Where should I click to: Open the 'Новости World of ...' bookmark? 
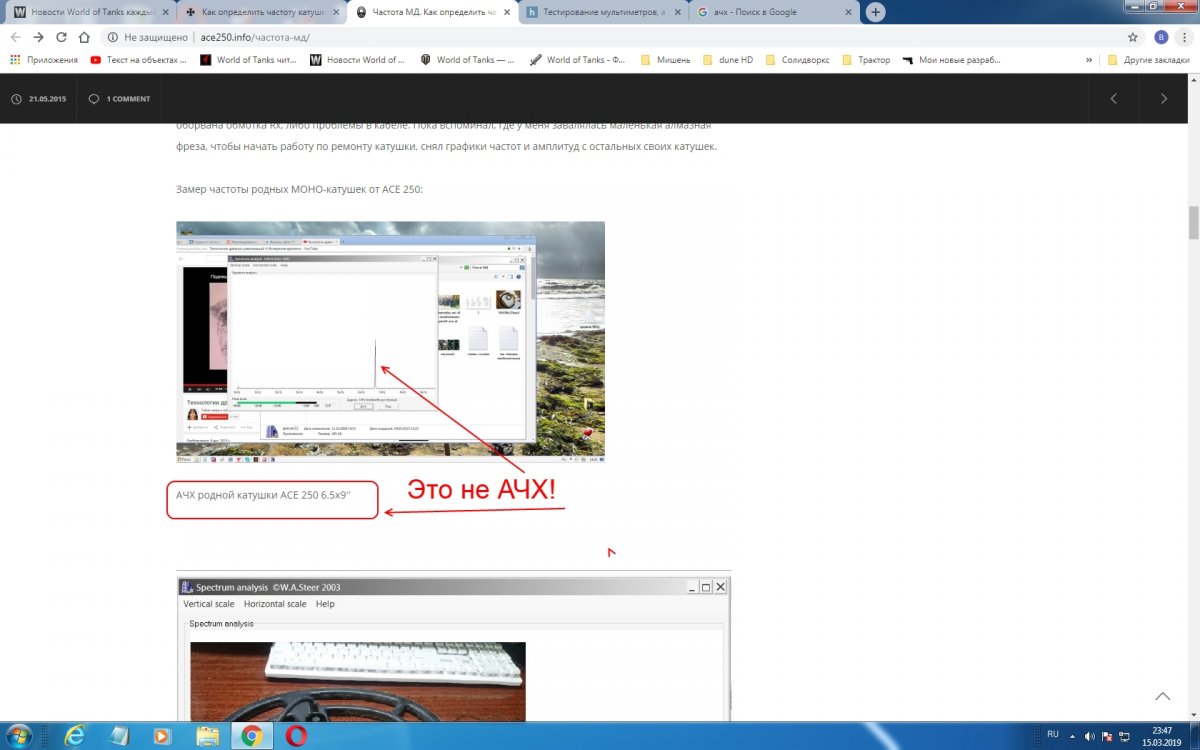pos(358,60)
